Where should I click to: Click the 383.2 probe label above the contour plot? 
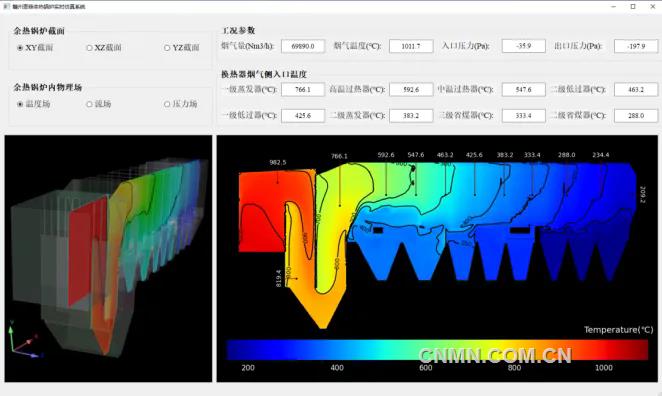coord(505,155)
